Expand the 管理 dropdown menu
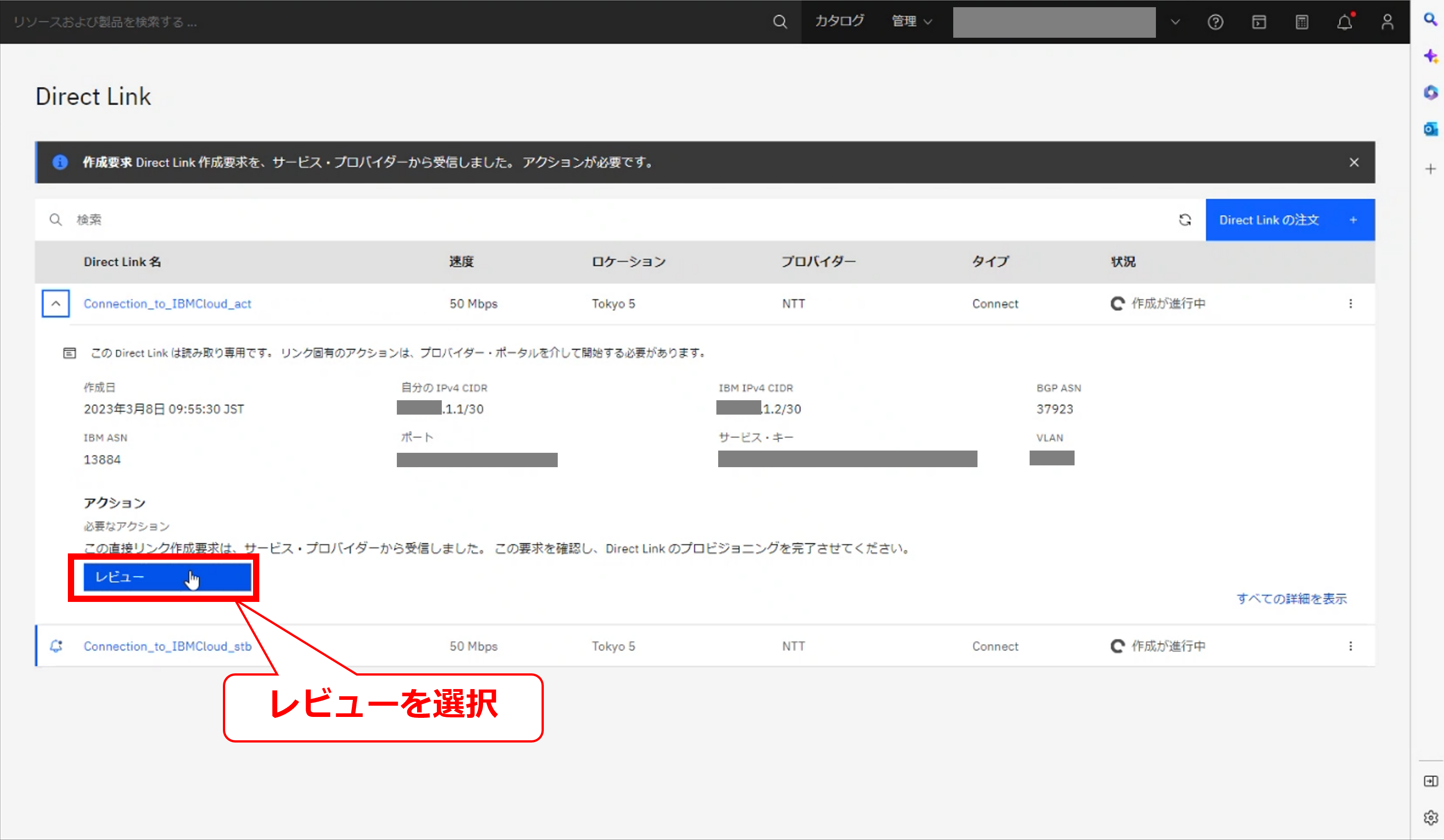 tap(912, 22)
